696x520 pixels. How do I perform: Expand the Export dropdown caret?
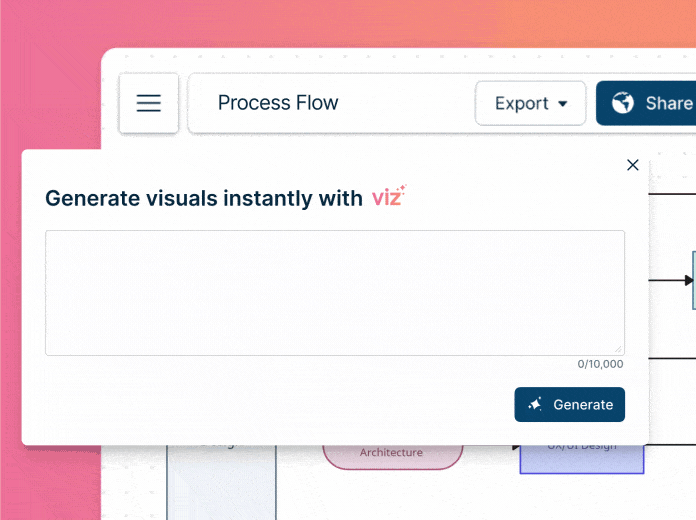pyautogui.click(x=563, y=104)
